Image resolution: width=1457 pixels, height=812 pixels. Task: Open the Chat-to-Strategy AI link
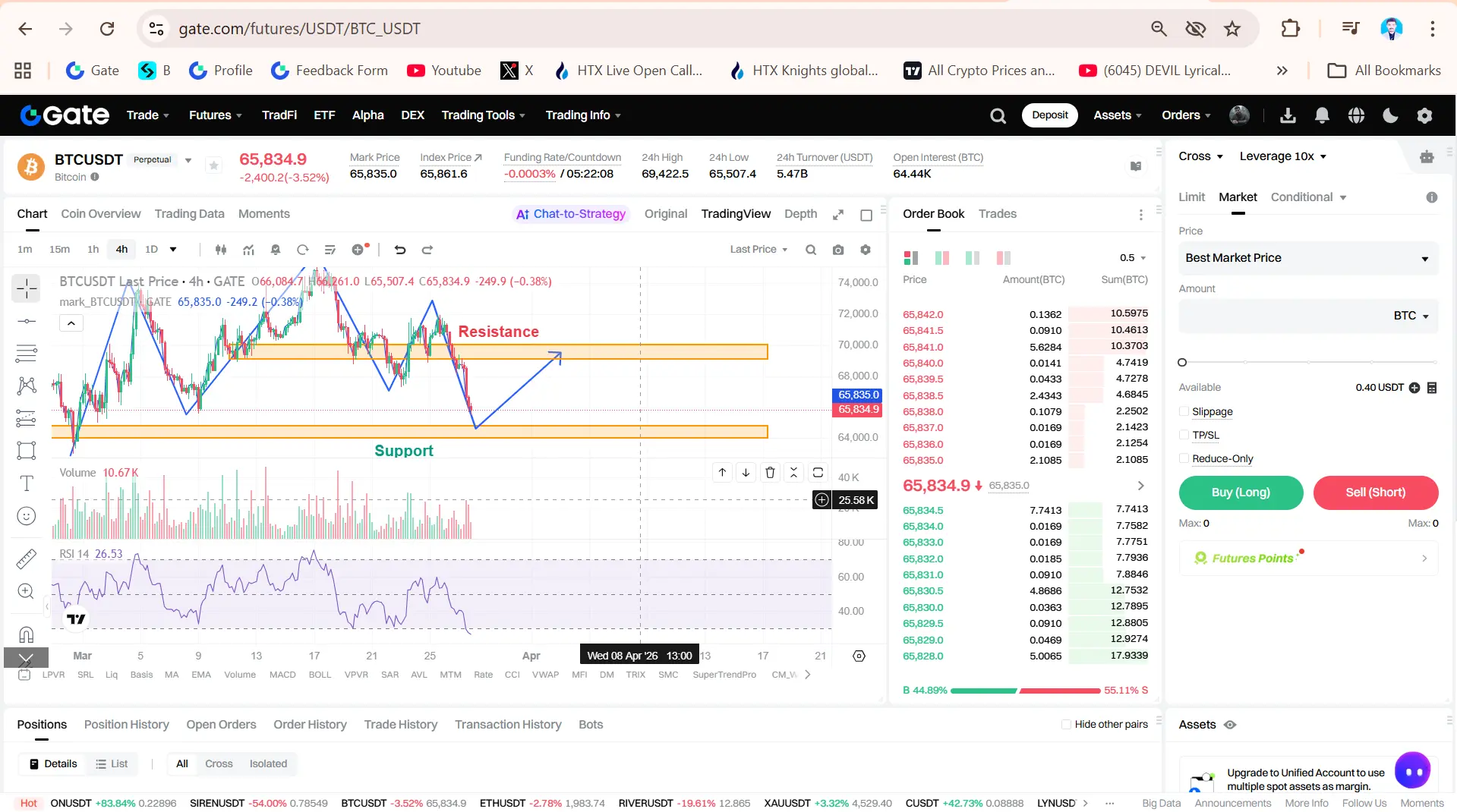pos(571,214)
